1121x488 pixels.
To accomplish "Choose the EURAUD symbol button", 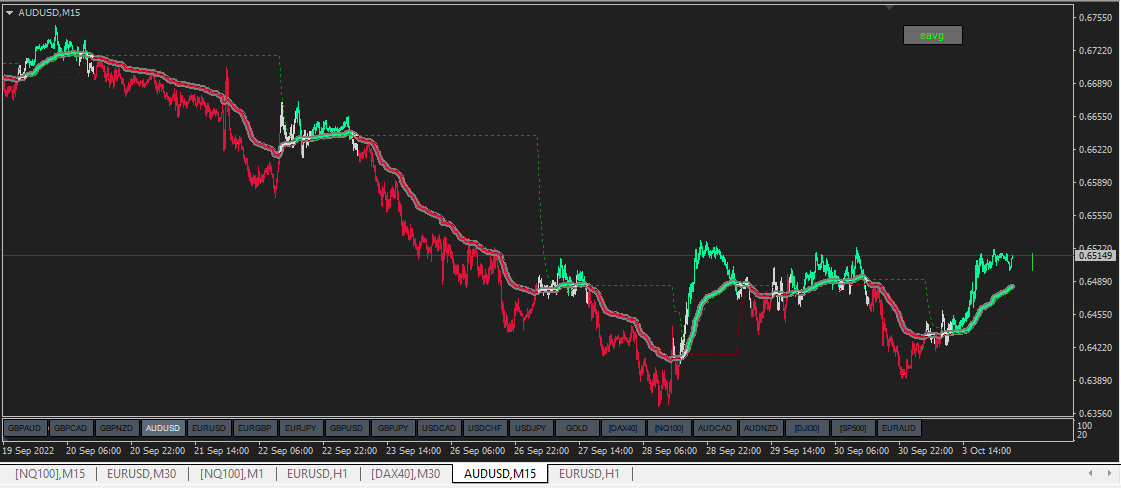I will 899,428.
